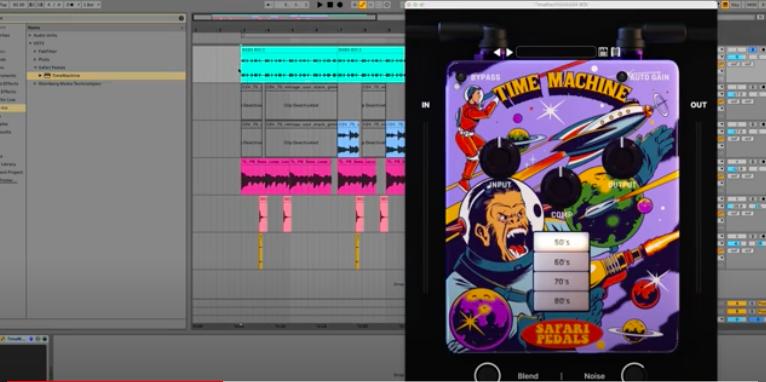
Task: Click the arrangement overview bar
Action: tap(284, 17)
